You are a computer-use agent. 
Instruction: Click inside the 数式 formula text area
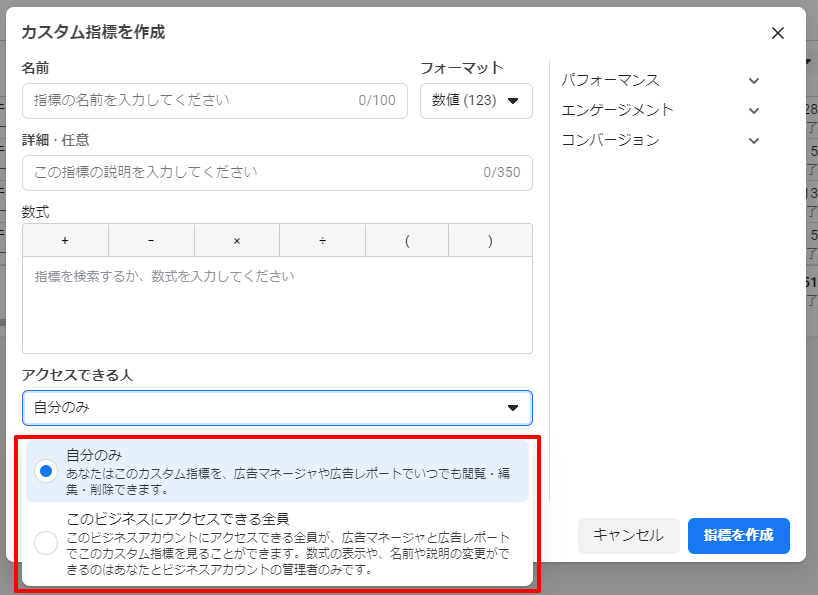click(x=277, y=305)
